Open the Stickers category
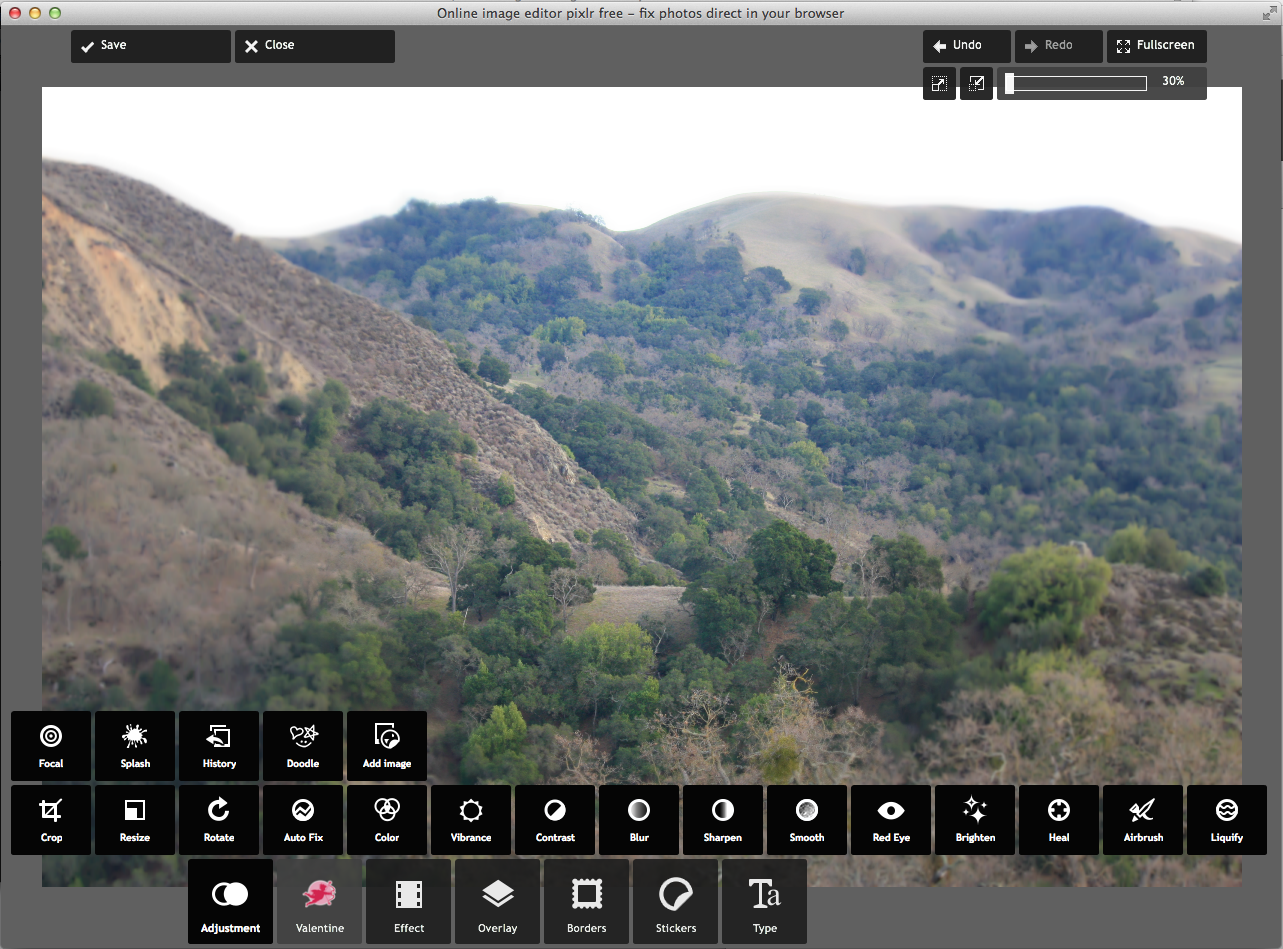This screenshot has width=1283, height=949. (x=676, y=902)
